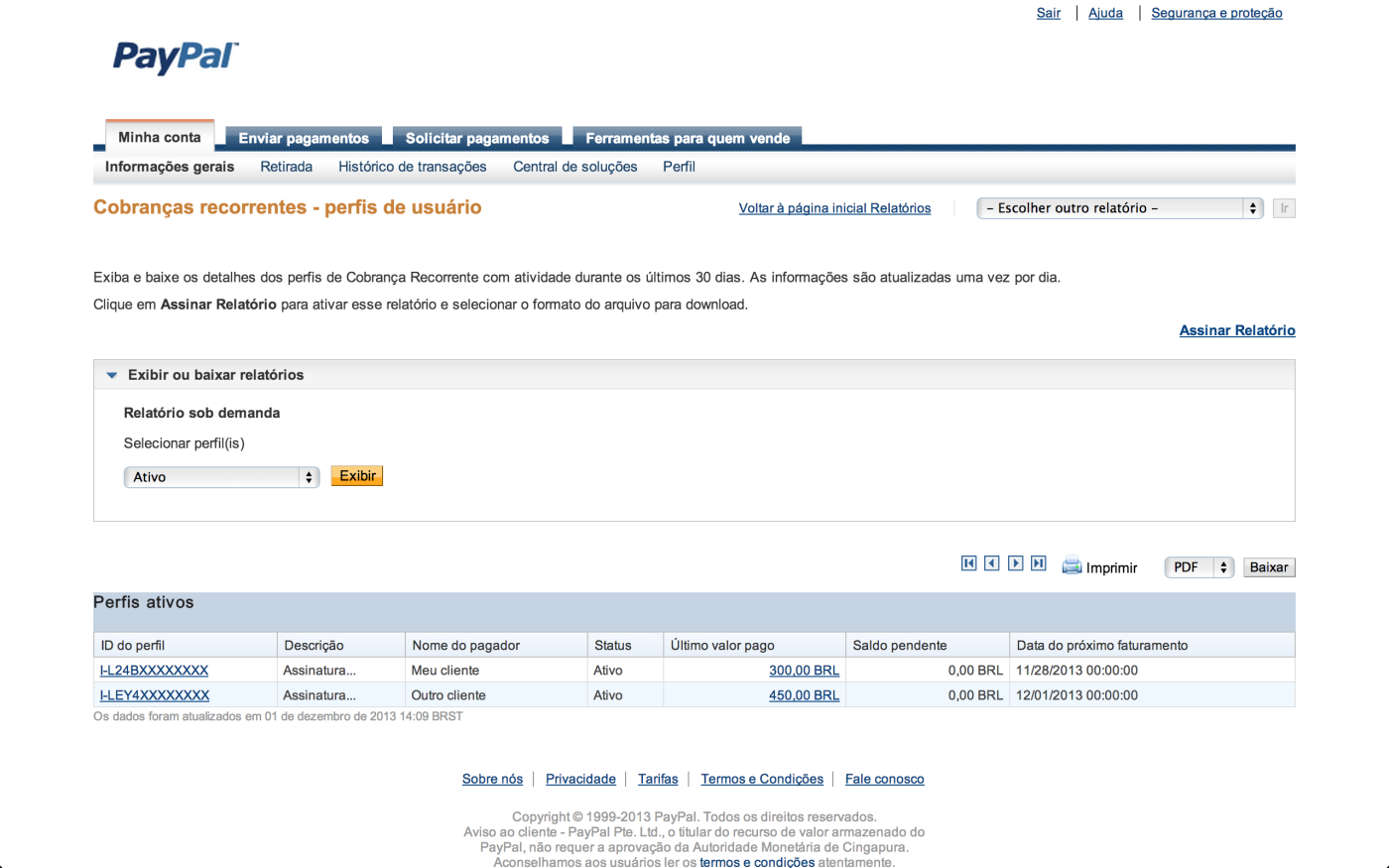Open the Ativo profile status dropdown
The height and width of the screenshot is (868, 1389).
click(221, 477)
